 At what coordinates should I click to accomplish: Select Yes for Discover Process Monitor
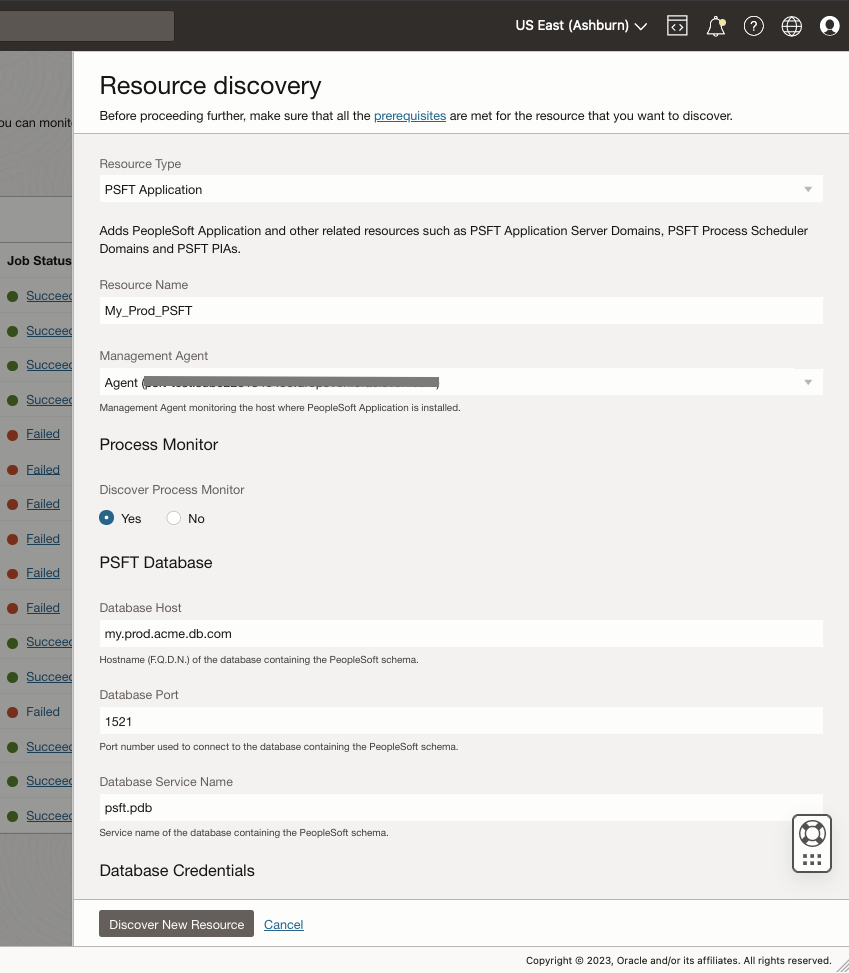point(107,518)
